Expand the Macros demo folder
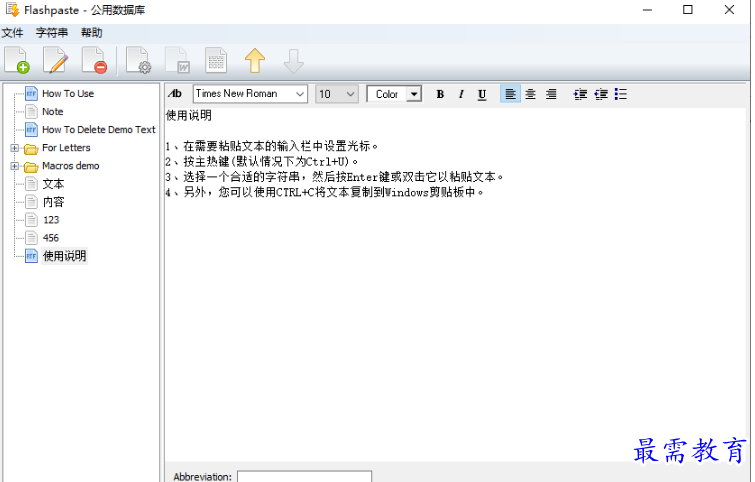The image size is (755, 482). 14,166
